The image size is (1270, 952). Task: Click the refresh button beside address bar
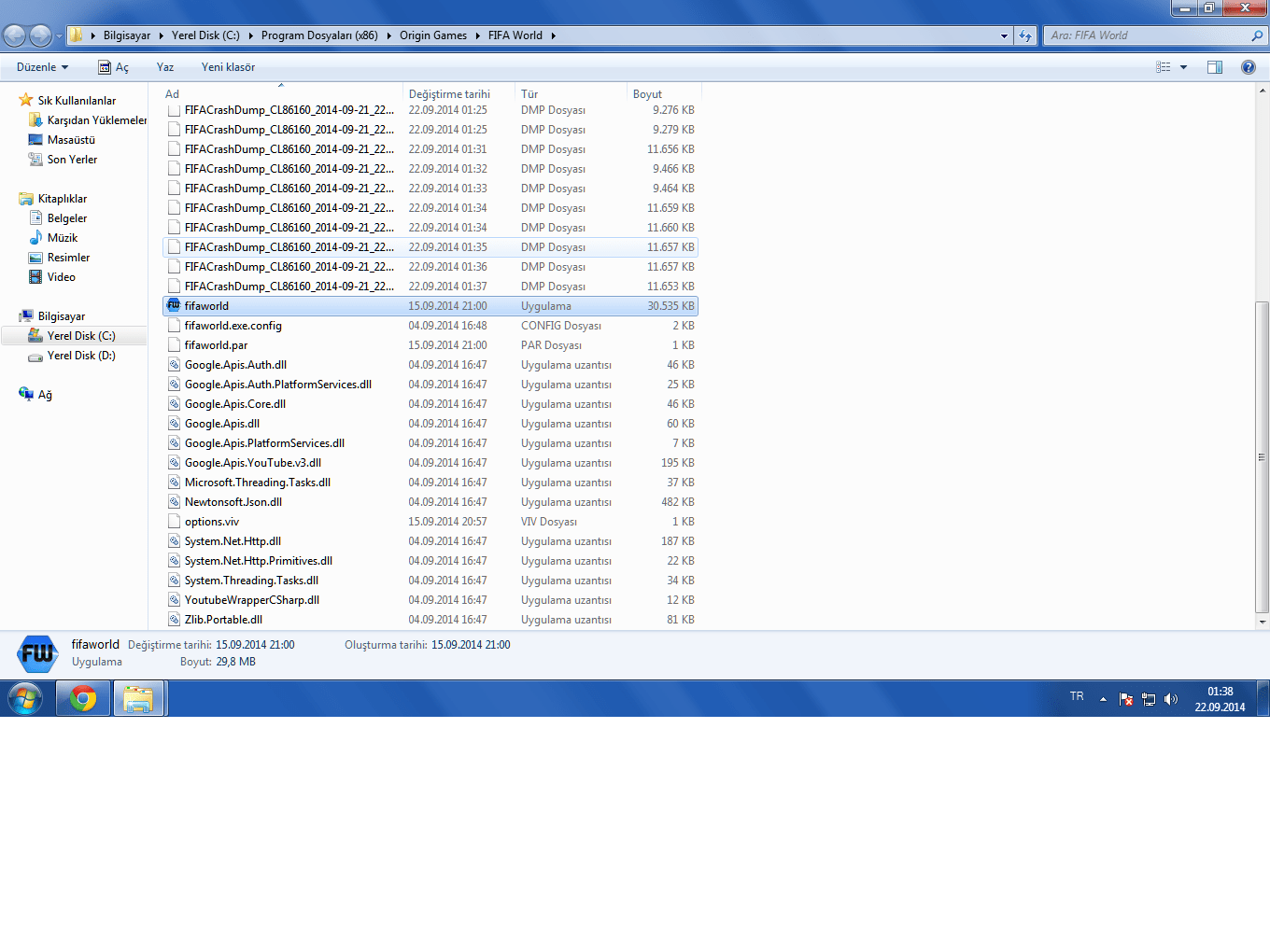[1025, 35]
